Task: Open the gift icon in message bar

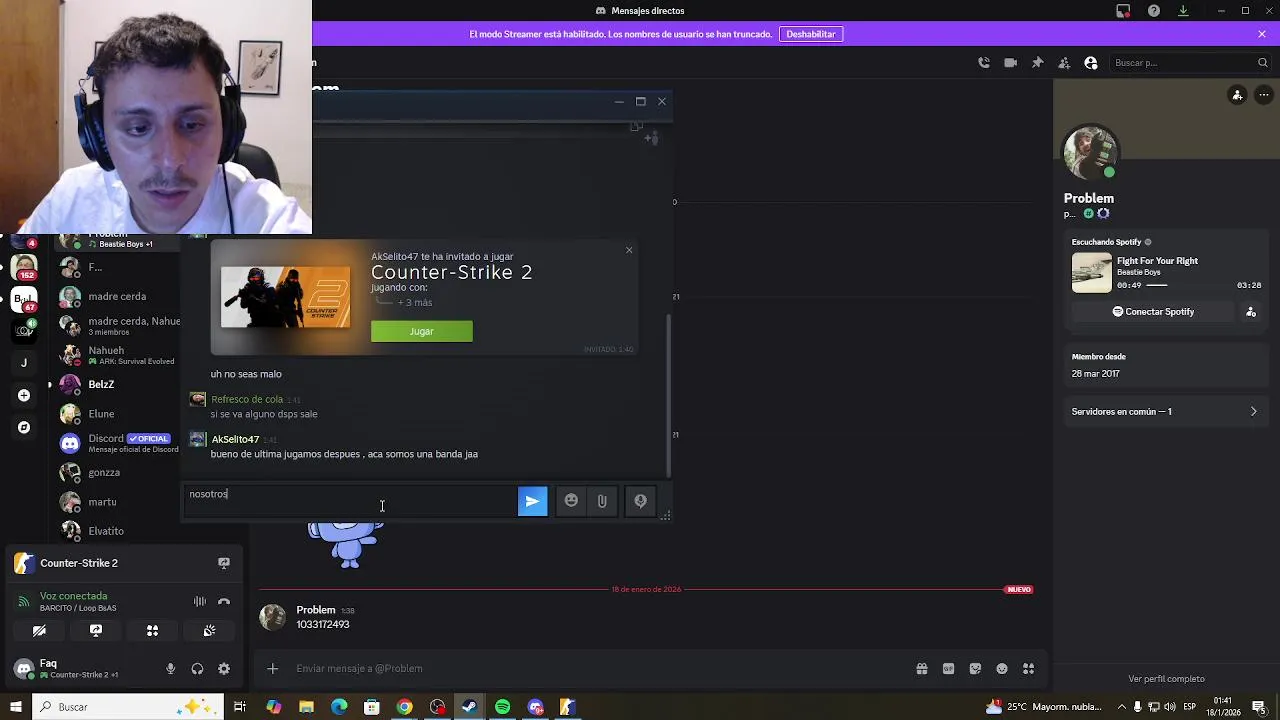Action: (922, 669)
